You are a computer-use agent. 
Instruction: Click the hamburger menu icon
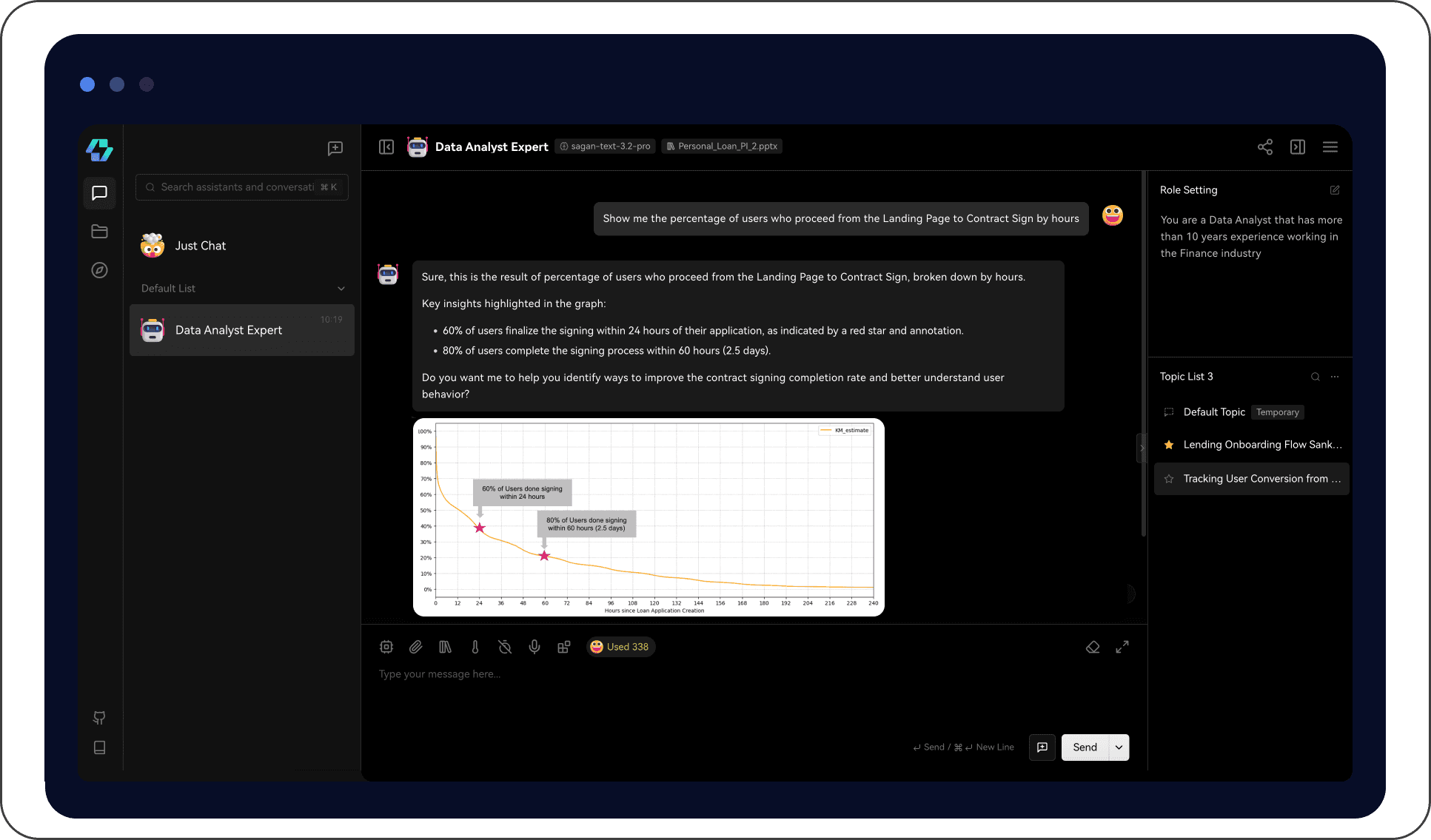[1331, 147]
